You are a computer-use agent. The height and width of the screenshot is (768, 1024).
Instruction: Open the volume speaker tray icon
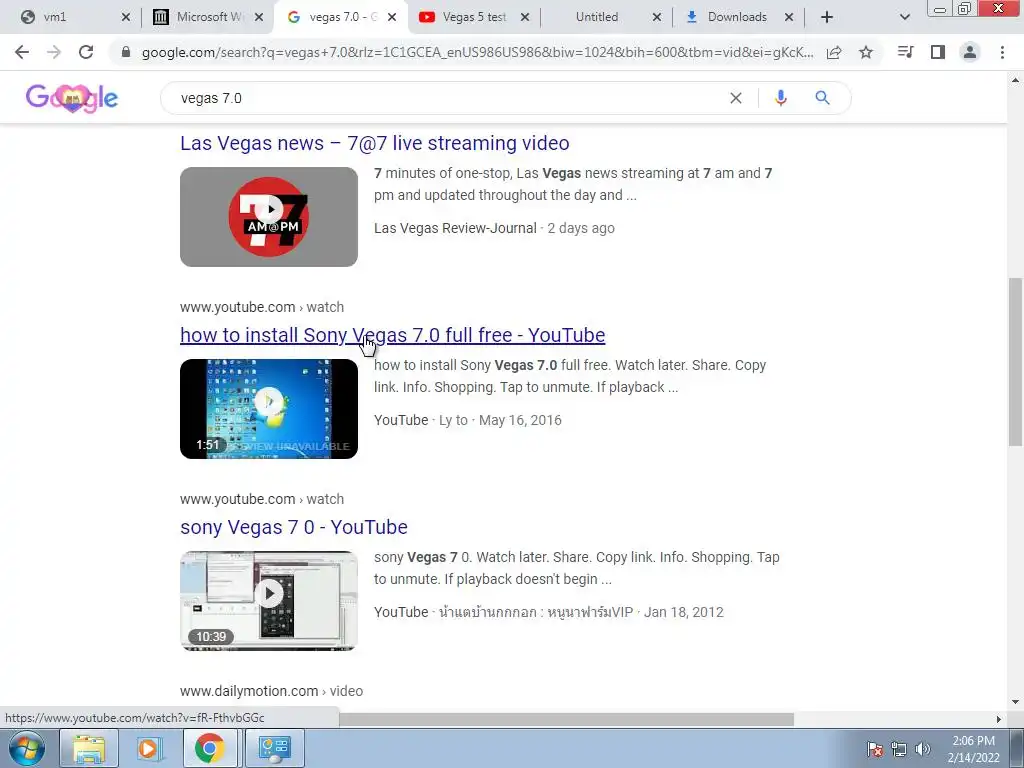[x=923, y=749]
